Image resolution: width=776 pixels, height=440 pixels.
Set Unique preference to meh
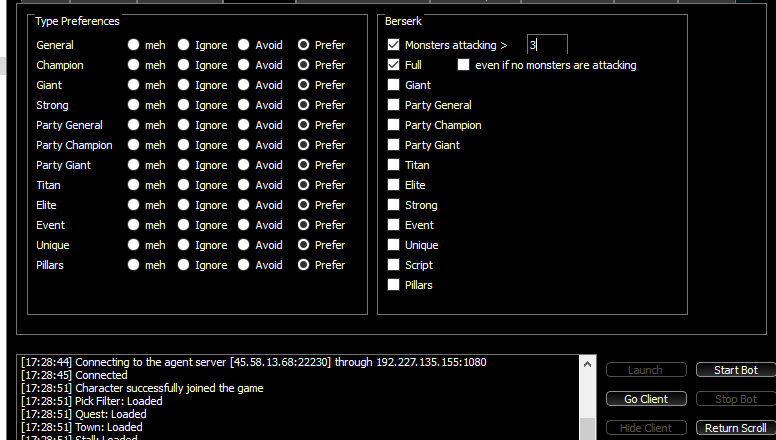(133, 245)
